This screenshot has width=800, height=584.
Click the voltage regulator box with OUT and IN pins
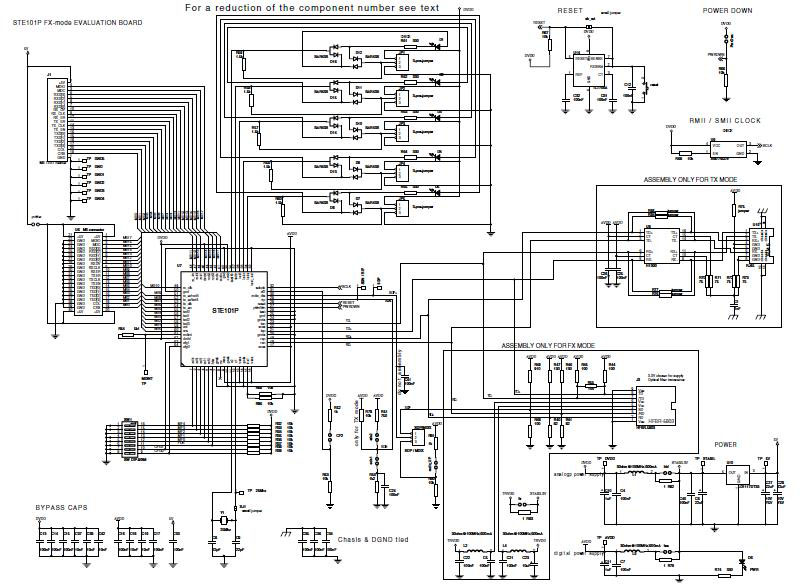tap(738, 476)
